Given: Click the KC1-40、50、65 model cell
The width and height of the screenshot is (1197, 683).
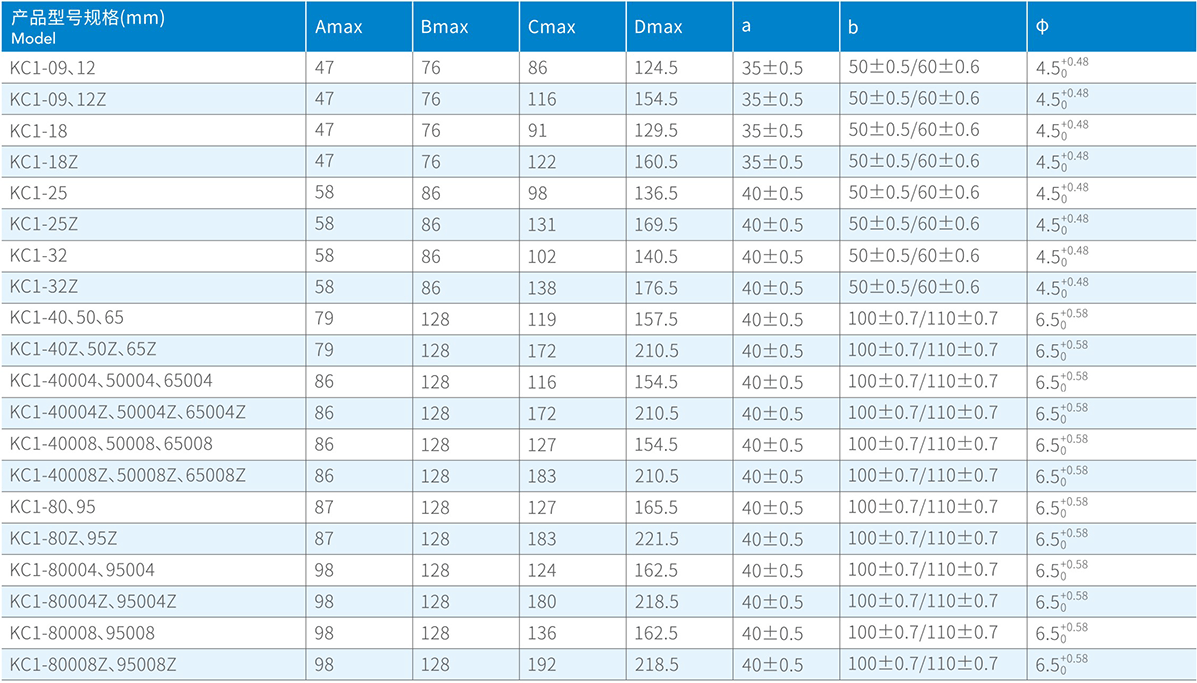Looking at the screenshot, I should click(67, 318).
